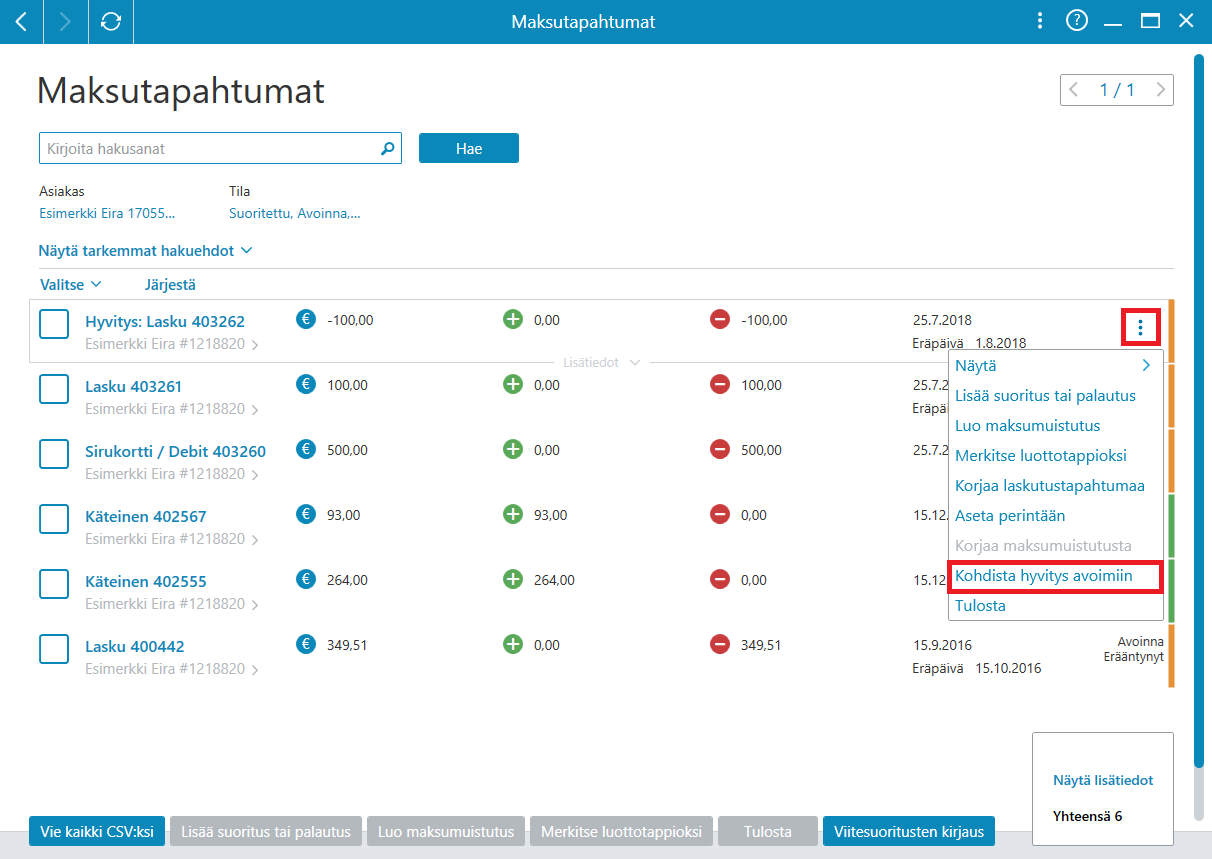
Task: Go back with the left arrow icon
Action: (21, 21)
